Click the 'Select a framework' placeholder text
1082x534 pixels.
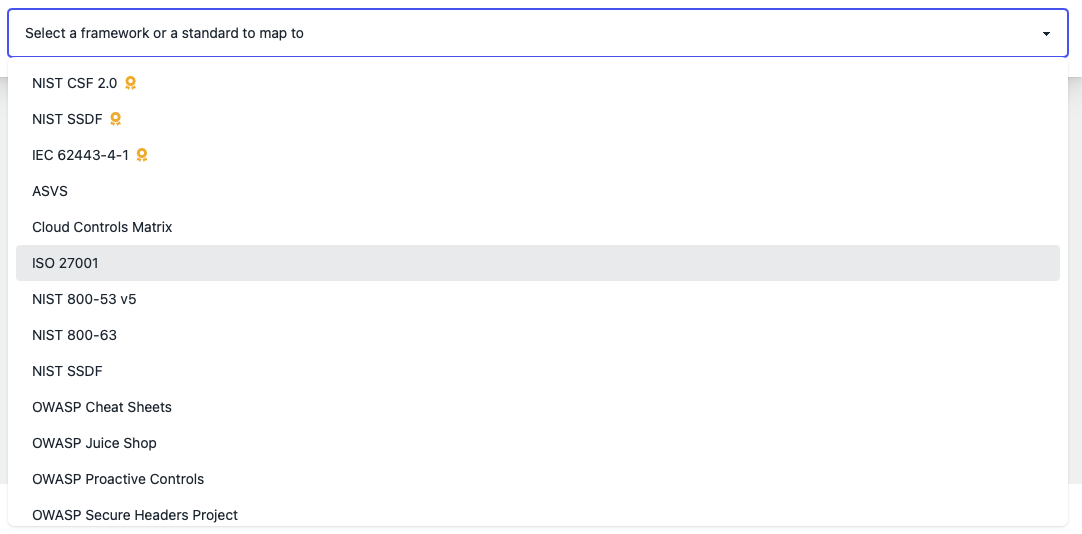[164, 33]
